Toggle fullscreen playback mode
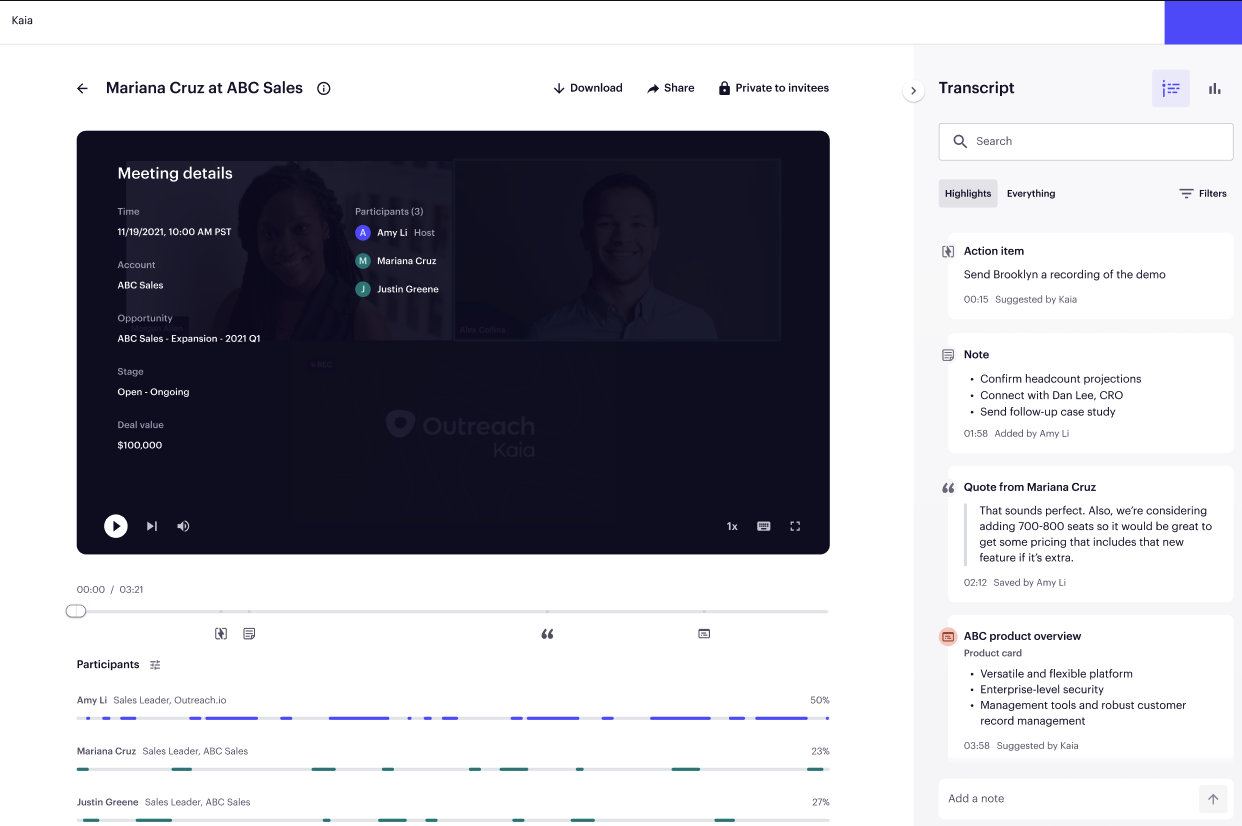The width and height of the screenshot is (1242, 826). point(796,525)
